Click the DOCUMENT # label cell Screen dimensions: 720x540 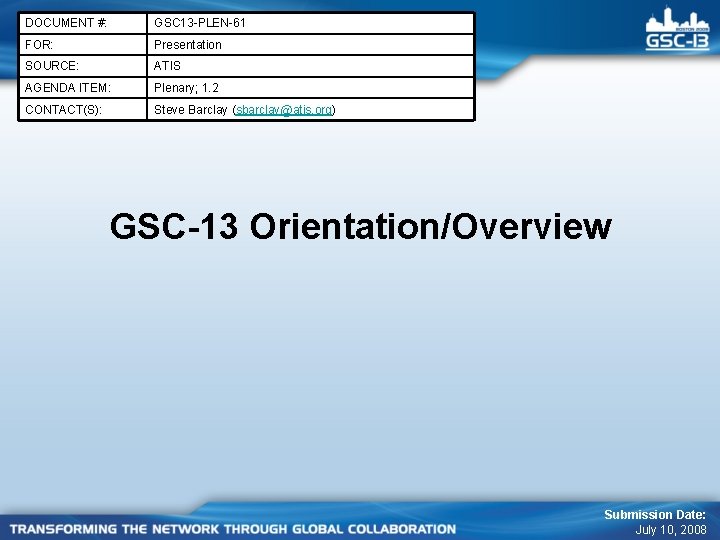click(83, 23)
